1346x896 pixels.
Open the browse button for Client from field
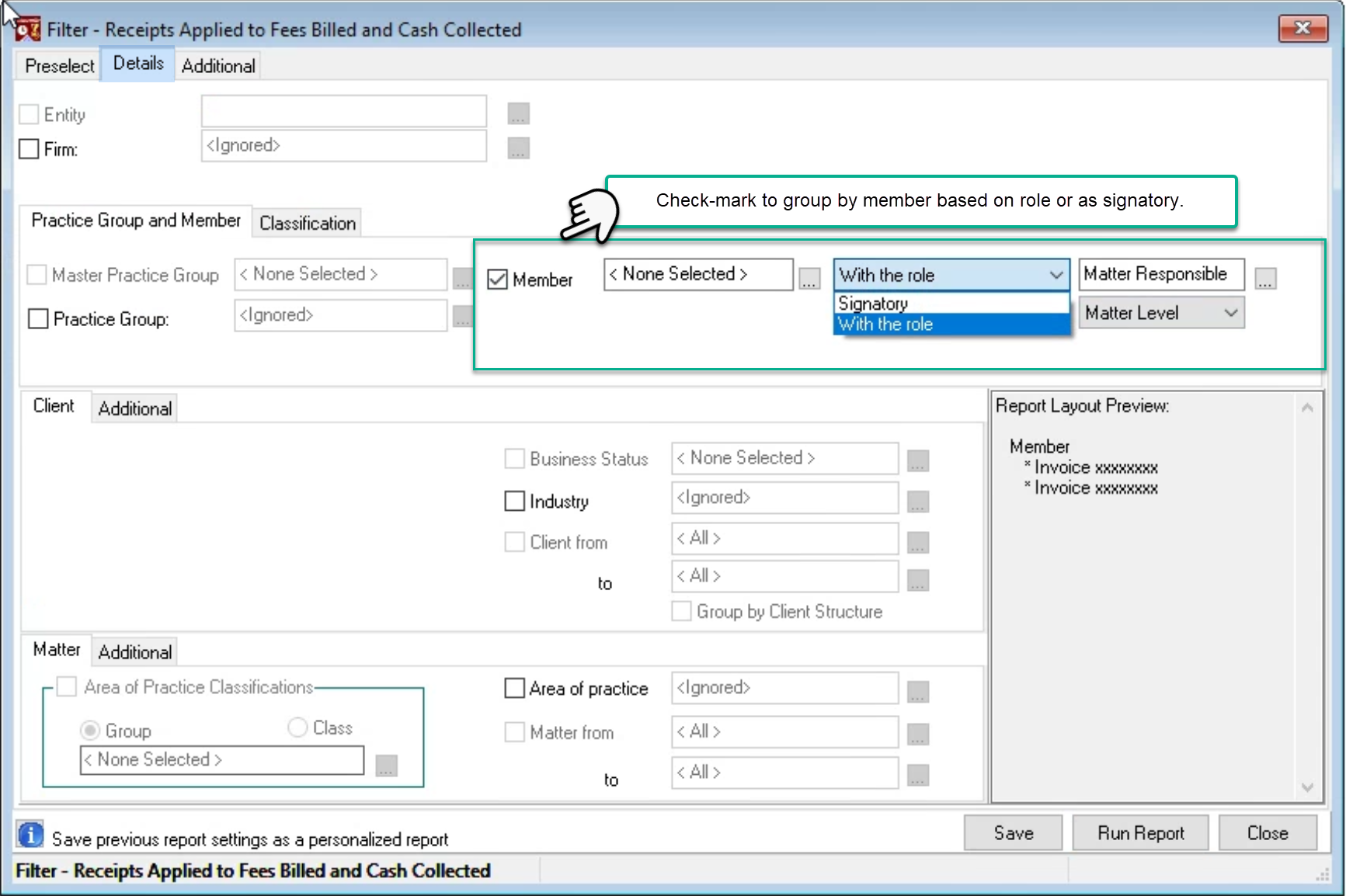pyautogui.click(x=918, y=542)
